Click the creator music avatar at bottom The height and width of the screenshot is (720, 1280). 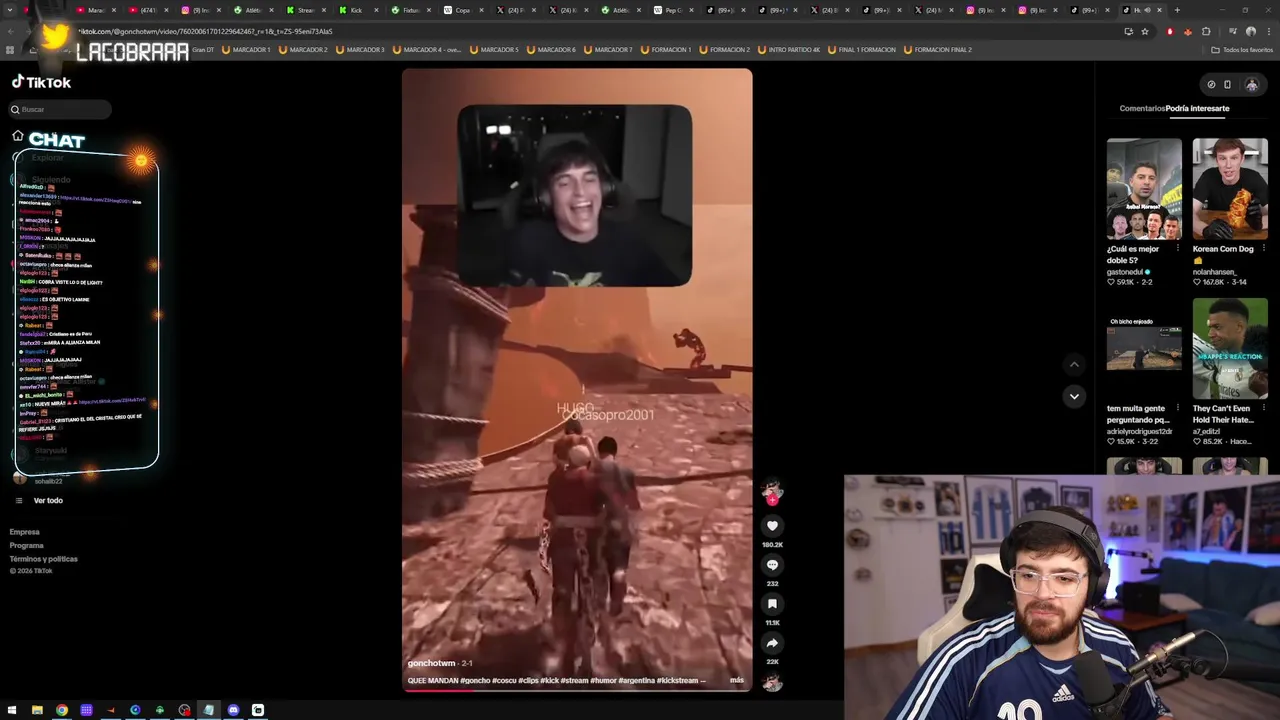click(x=771, y=683)
